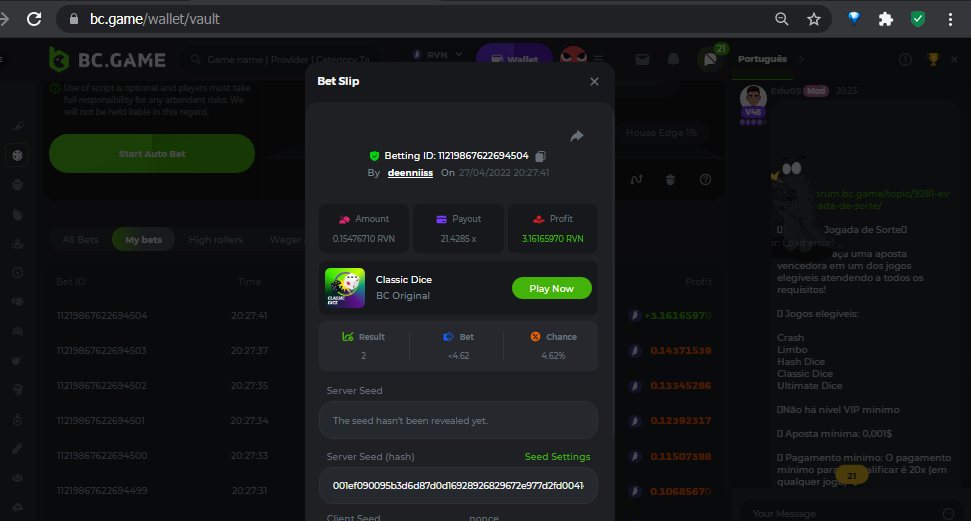This screenshot has height=521, width=971.
Task: Click the notifications bell icon
Action: (x=673, y=60)
